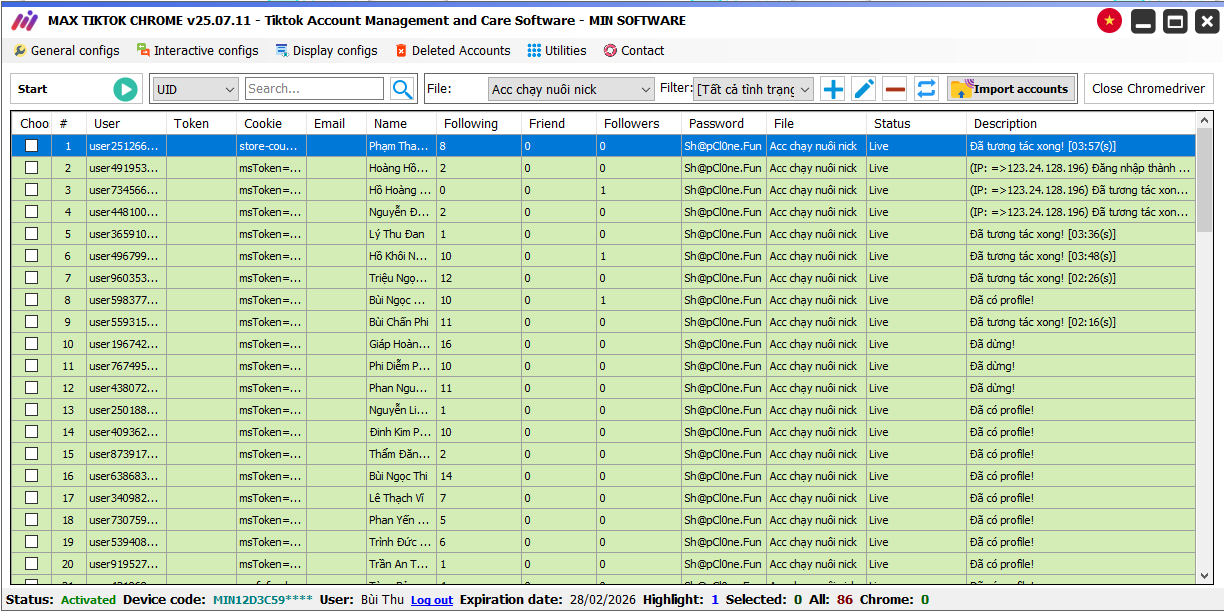This screenshot has height=611, width=1224.
Task: Click user cell 'user251266...' in row 1
Action: (x=126, y=146)
